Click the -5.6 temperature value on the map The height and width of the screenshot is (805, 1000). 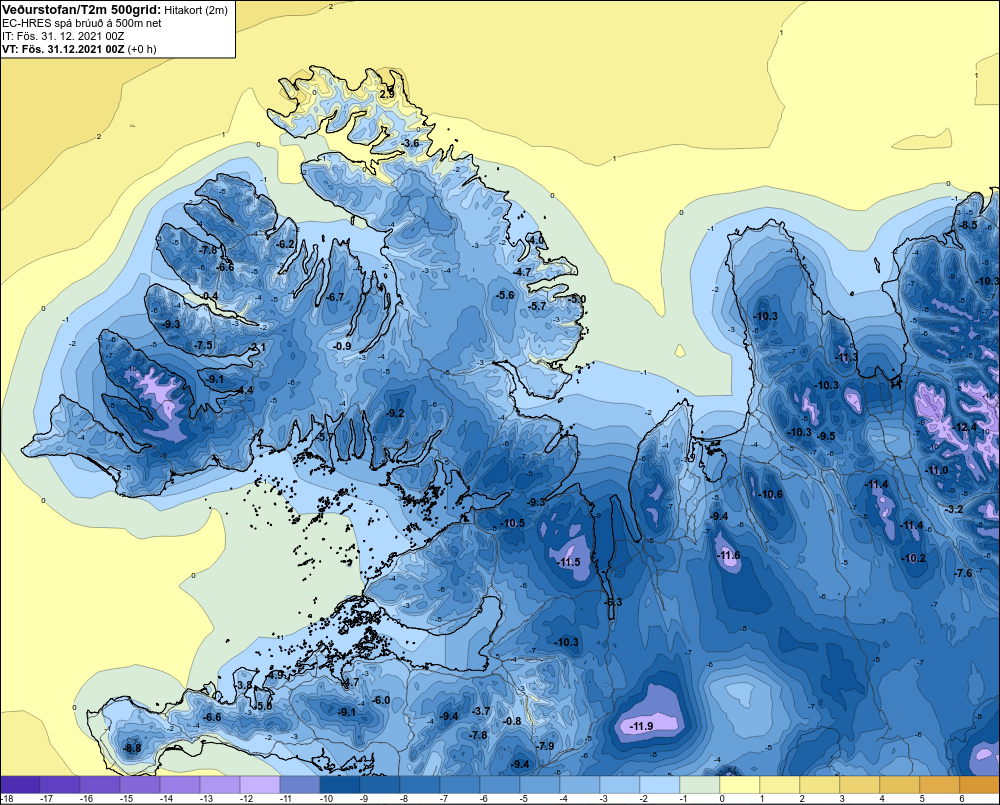(506, 295)
